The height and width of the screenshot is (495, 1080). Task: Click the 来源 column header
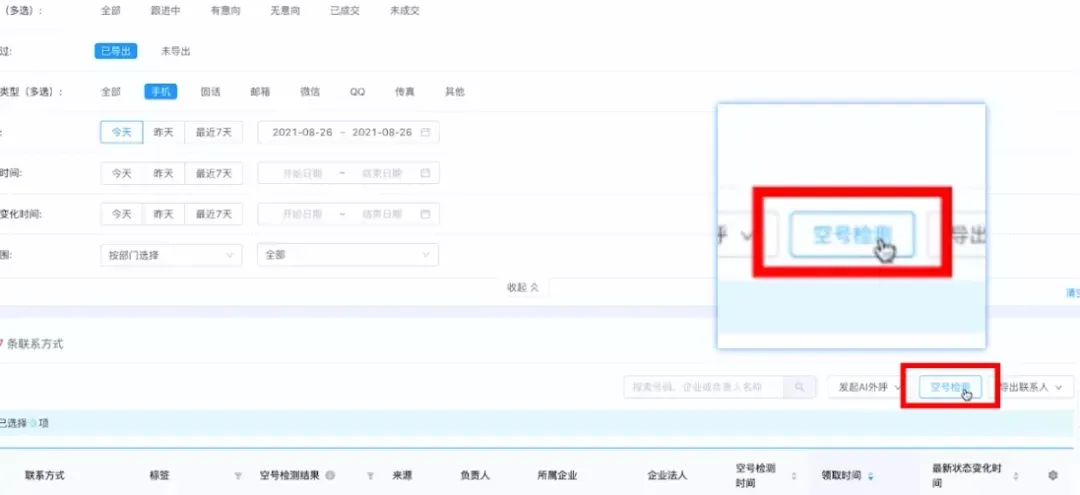click(x=402, y=475)
